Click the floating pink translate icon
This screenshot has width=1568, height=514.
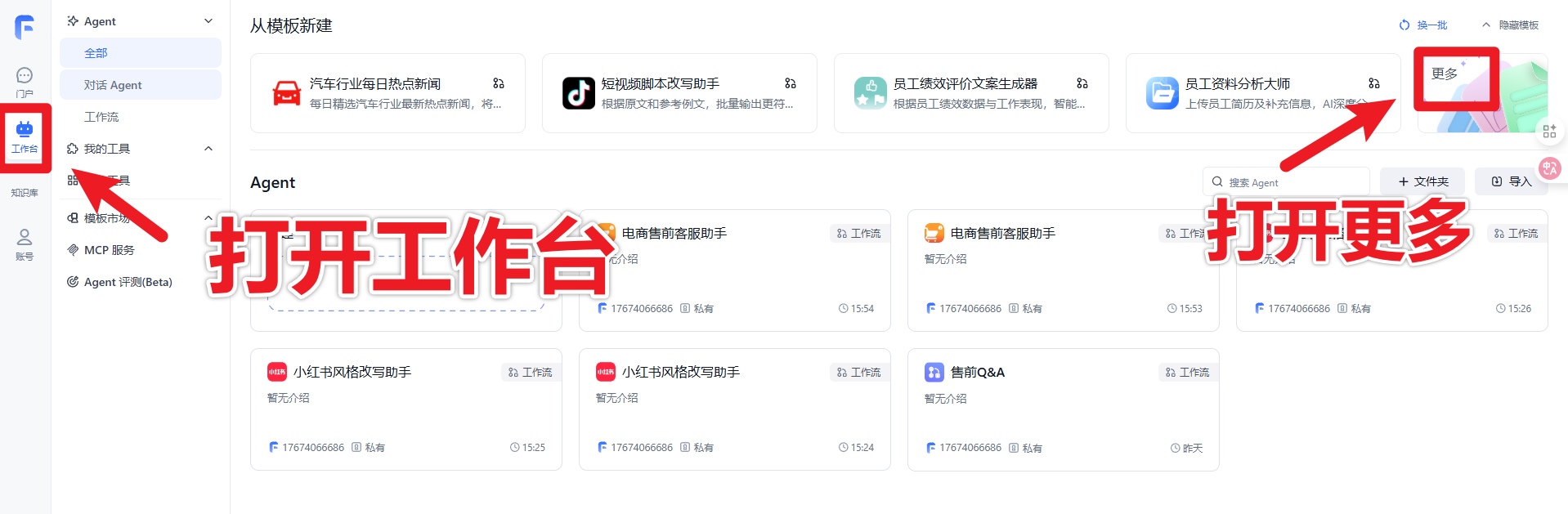(1549, 168)
